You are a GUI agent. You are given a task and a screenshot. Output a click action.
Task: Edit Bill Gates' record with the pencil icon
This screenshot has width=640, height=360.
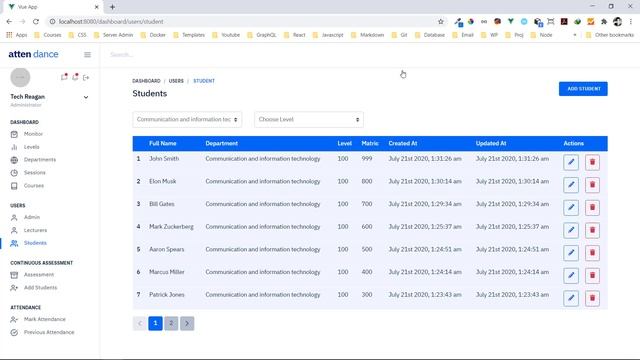pyautogui.click(x=571, y=207)
